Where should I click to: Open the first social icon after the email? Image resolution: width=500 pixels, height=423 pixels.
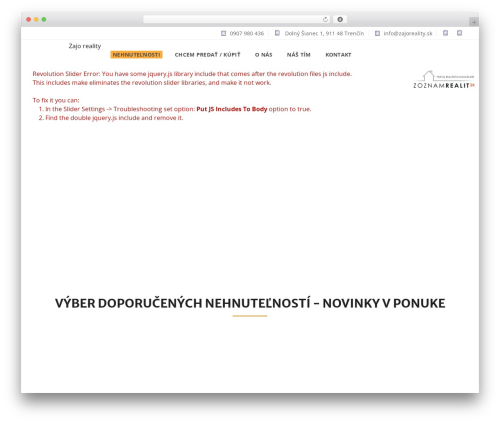click(x=445, y=33)
